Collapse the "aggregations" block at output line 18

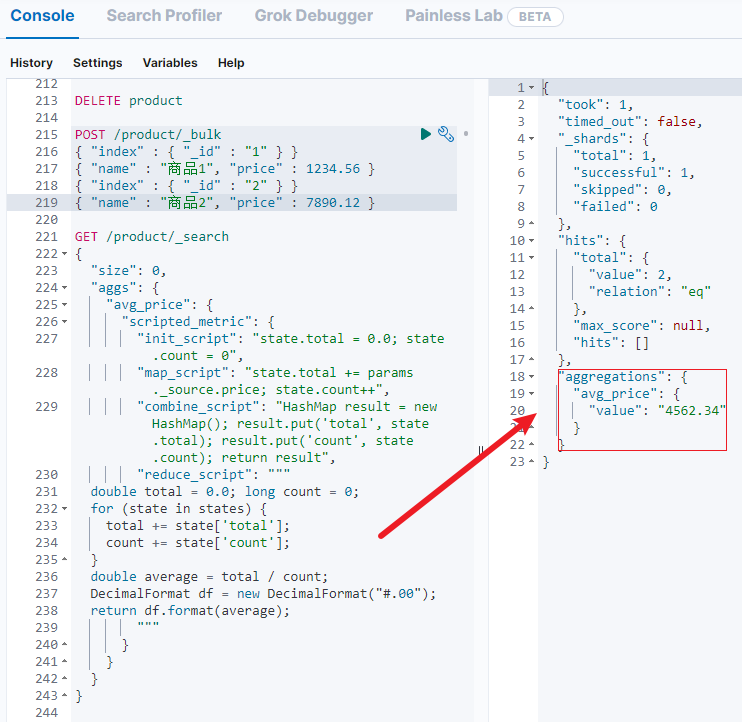[x=531, y=377]
